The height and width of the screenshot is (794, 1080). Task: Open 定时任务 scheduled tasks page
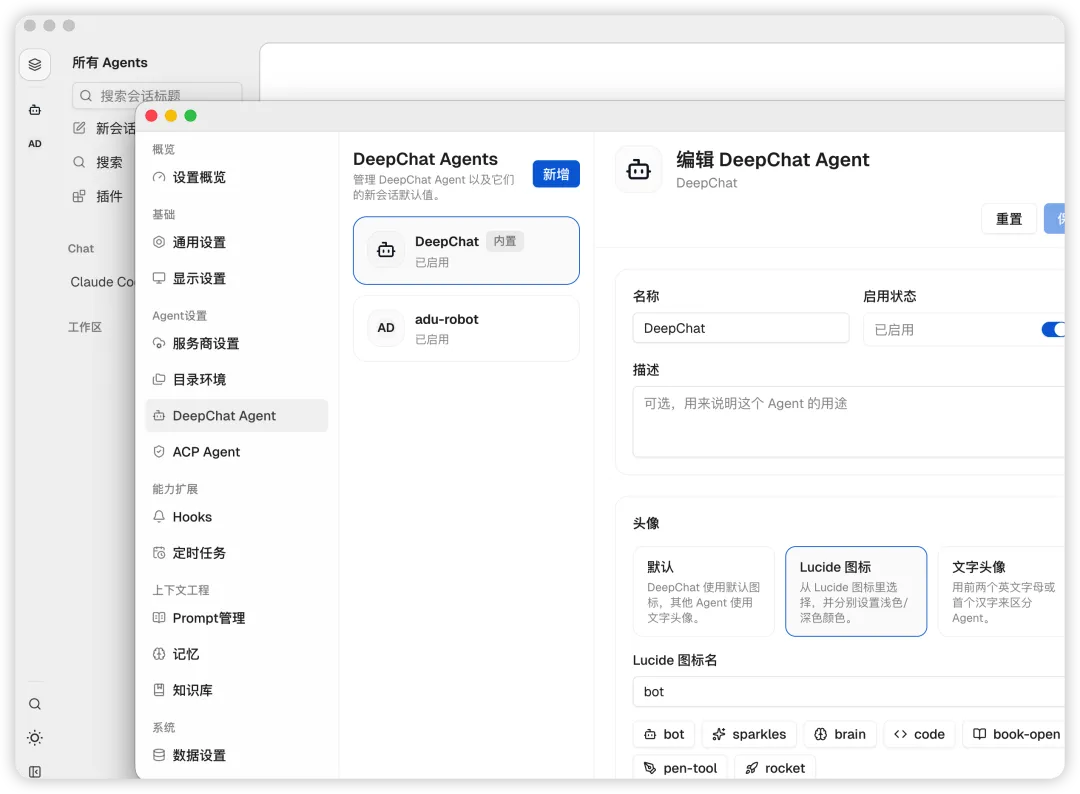[236, 553]
